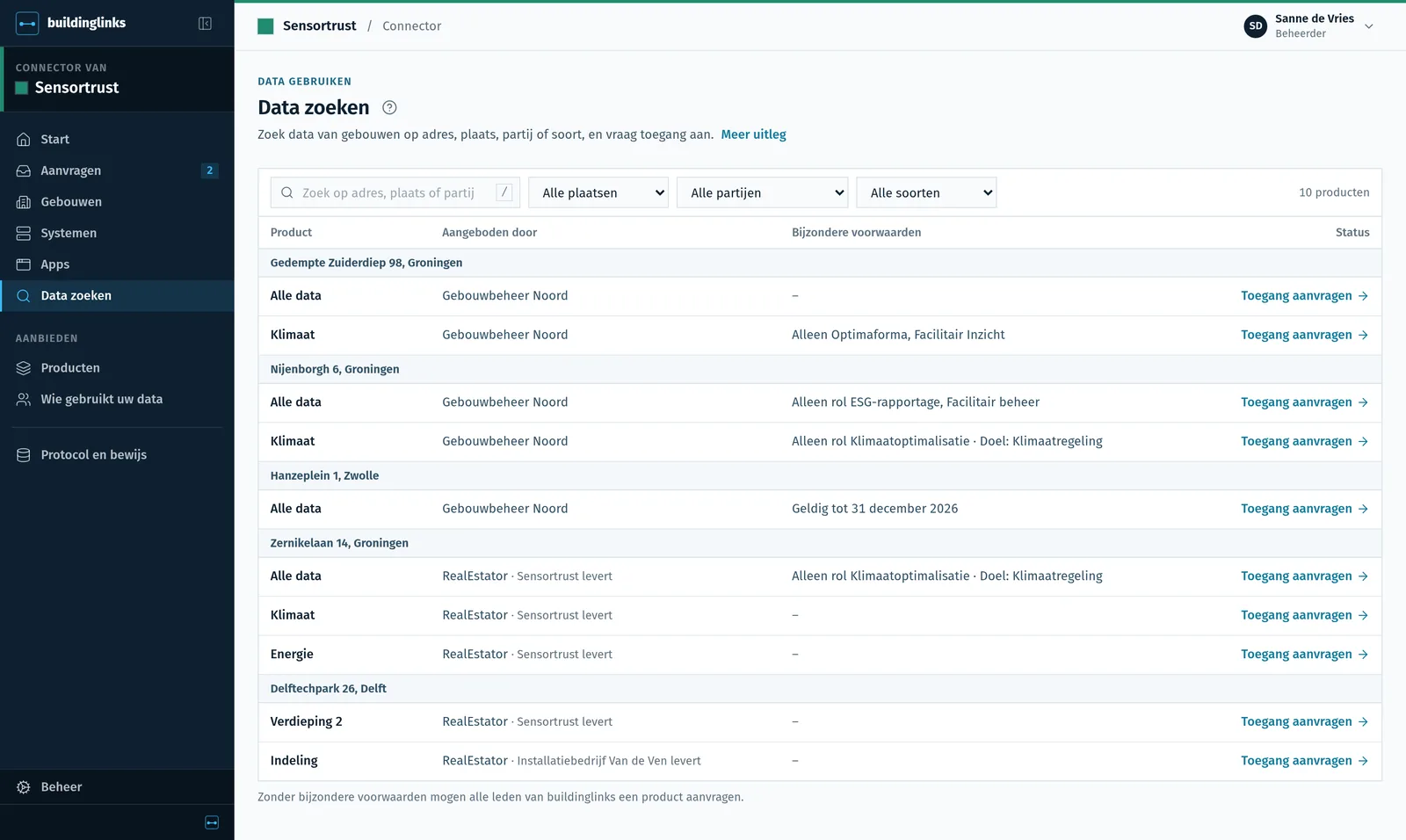Open Protocol en bewijs database icon
The height and width of the screenshot is (840, 1406).
24,455
